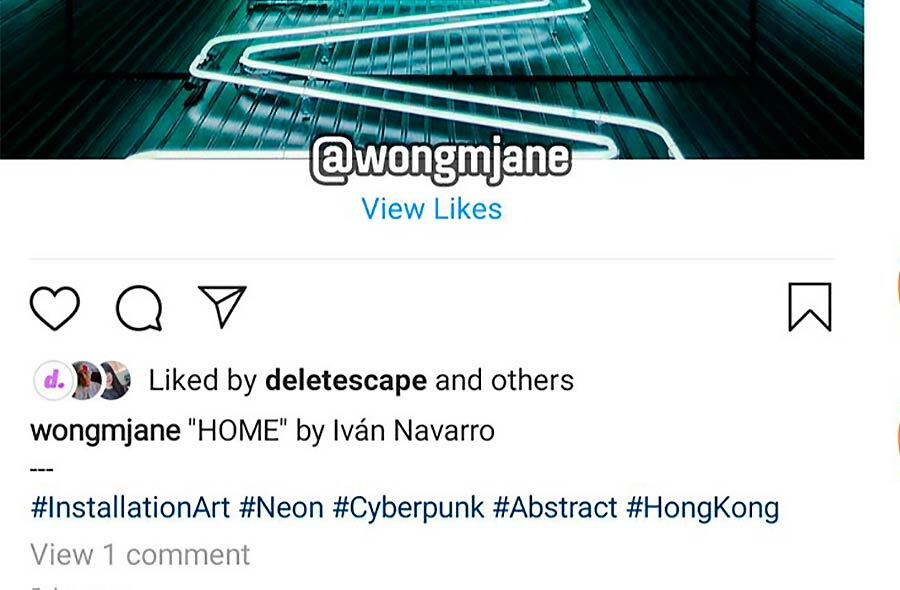Open the #Neon hashtag
The image size is (900, 590).
281,508
